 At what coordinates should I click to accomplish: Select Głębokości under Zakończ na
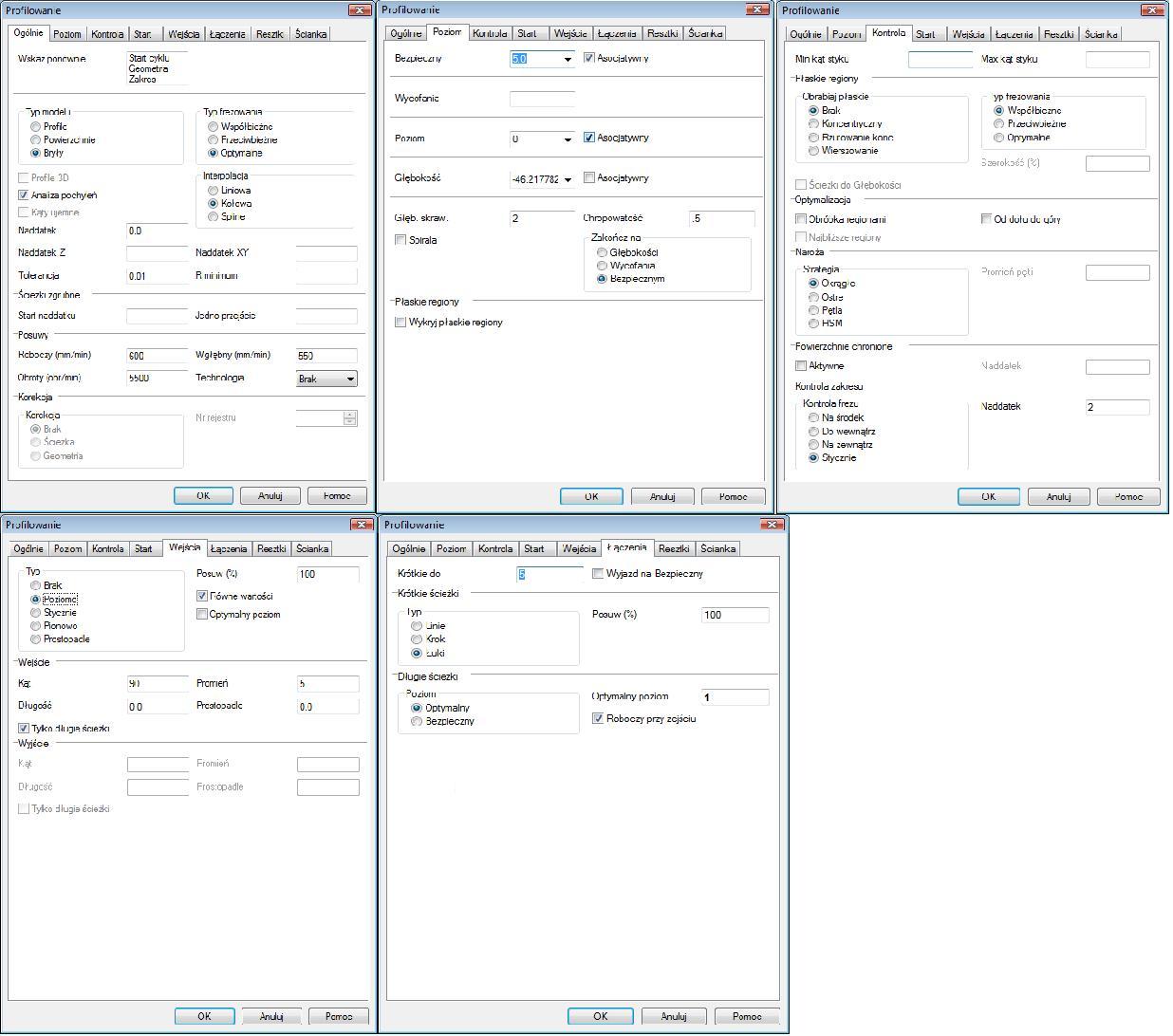point(602,252)
